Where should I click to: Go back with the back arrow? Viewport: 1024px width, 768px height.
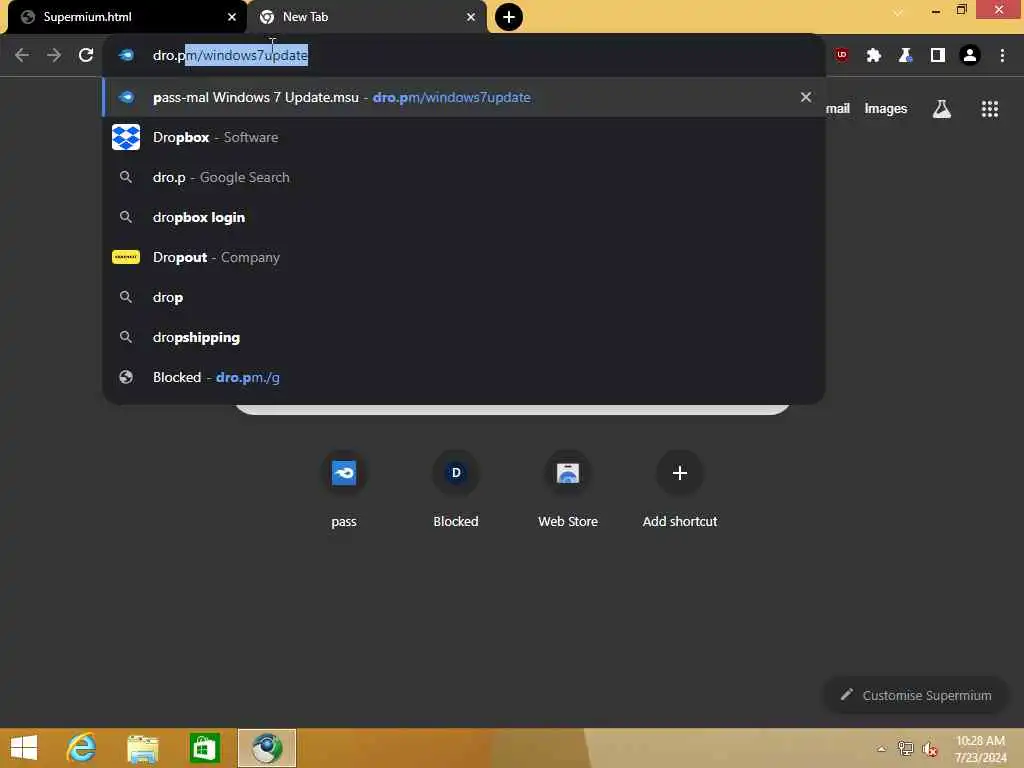[22, 56]
